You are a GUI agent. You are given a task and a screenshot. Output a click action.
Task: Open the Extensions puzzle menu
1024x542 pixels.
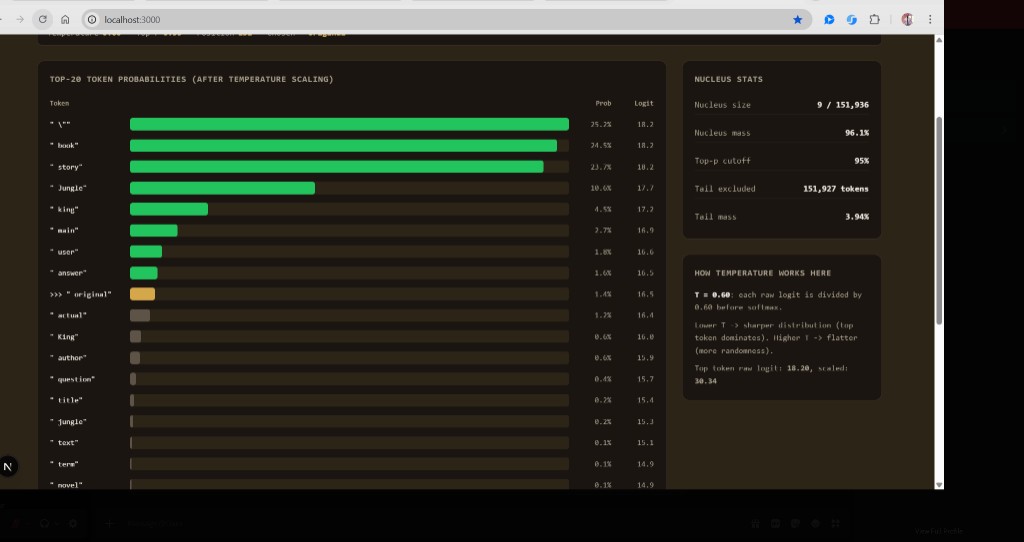[x=874, y=20]
